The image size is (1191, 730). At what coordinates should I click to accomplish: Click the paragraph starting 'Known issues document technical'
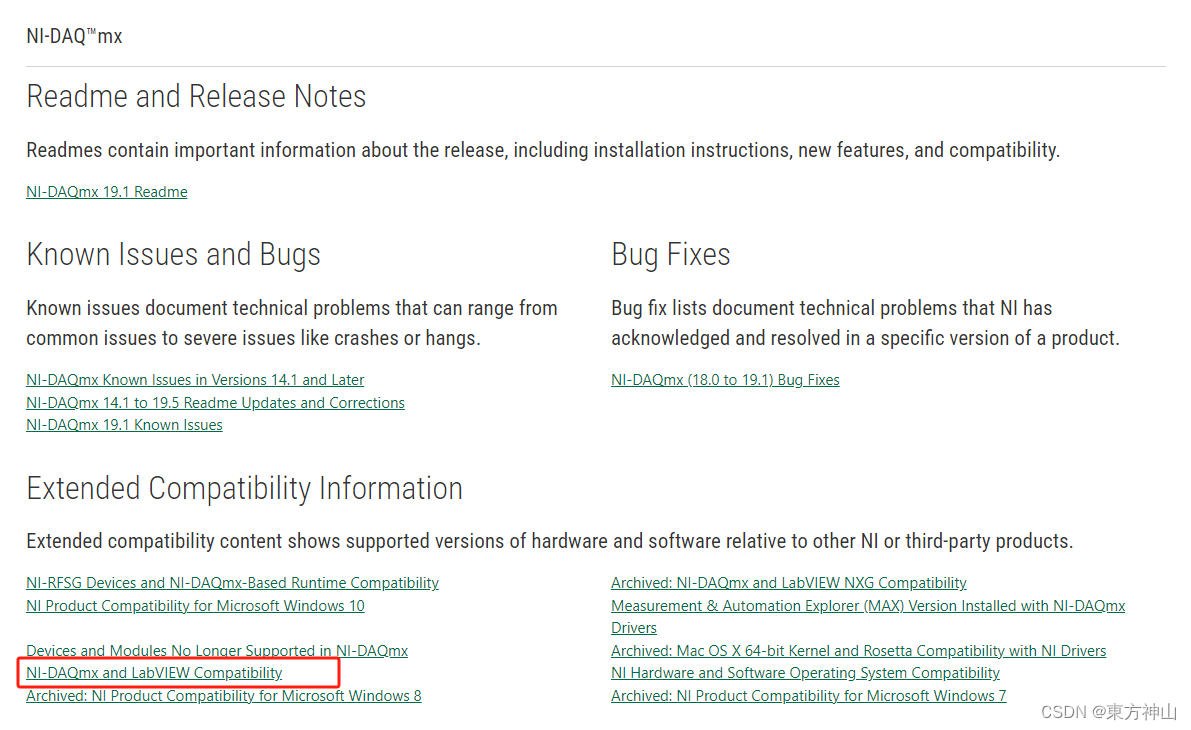(292, 323)
